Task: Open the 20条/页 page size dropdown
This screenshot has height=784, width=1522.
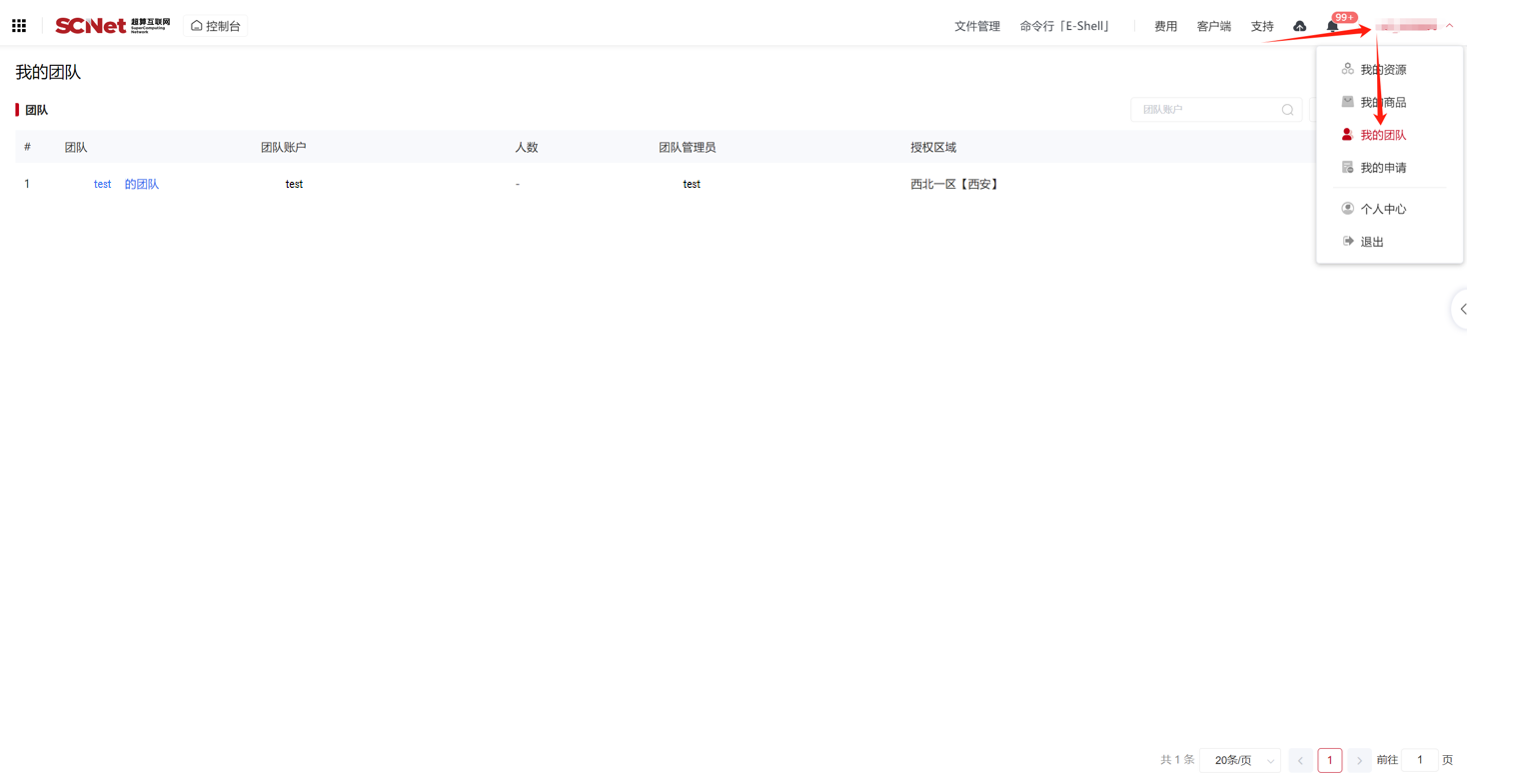Action: click(1240, 761)
